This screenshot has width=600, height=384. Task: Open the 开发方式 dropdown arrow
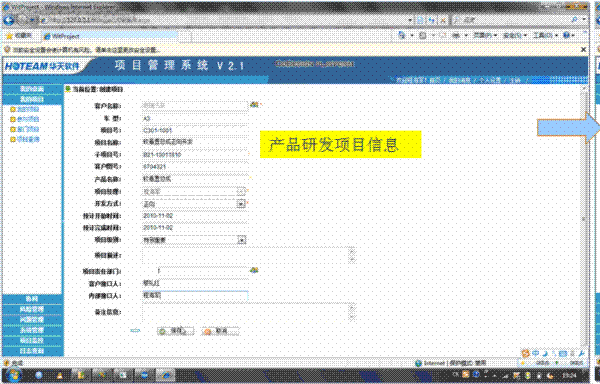pyautogui.click(x=241, y=203)
